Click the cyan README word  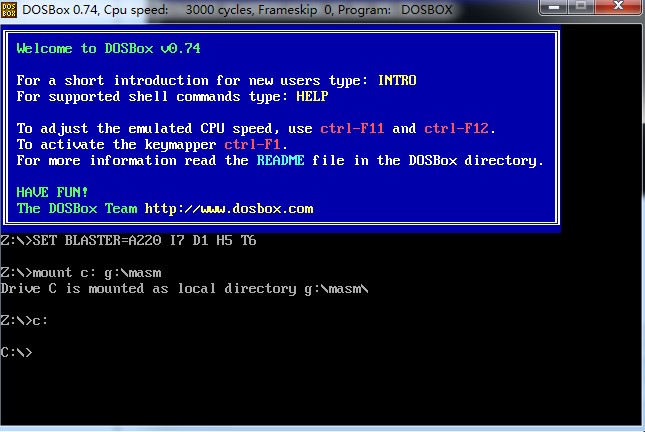point(281,160)
